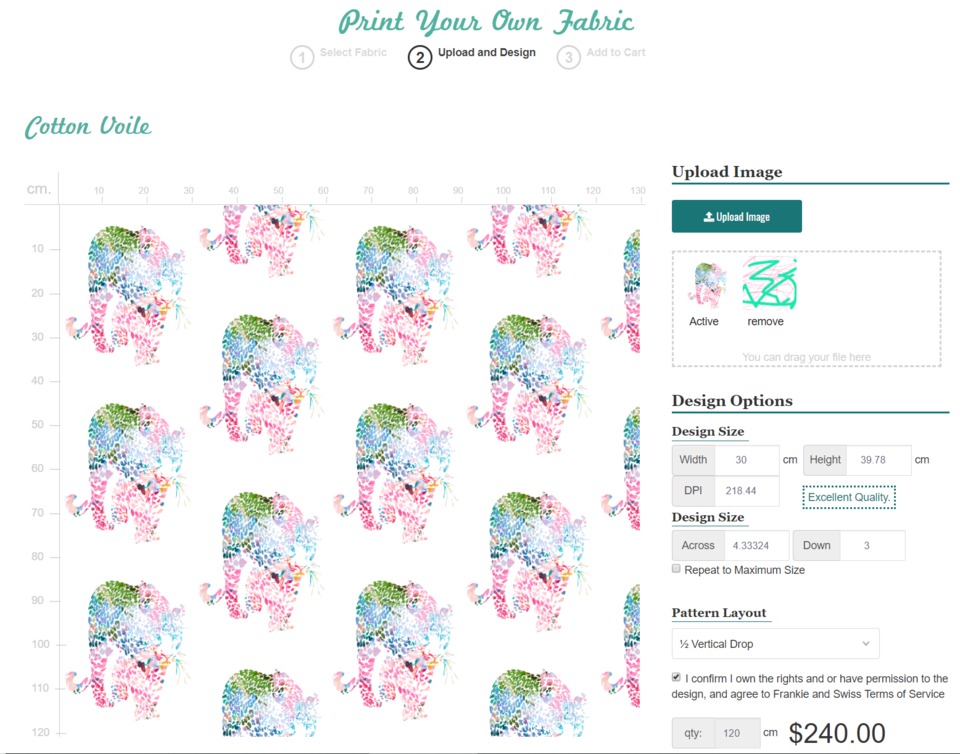Click the Across repeat input field
The image size is (960, 754).
click(757, 545)
